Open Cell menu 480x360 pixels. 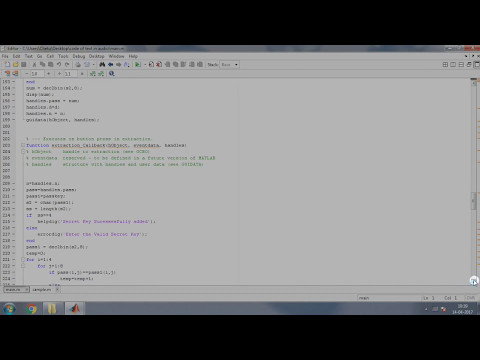tap(50, 56)
